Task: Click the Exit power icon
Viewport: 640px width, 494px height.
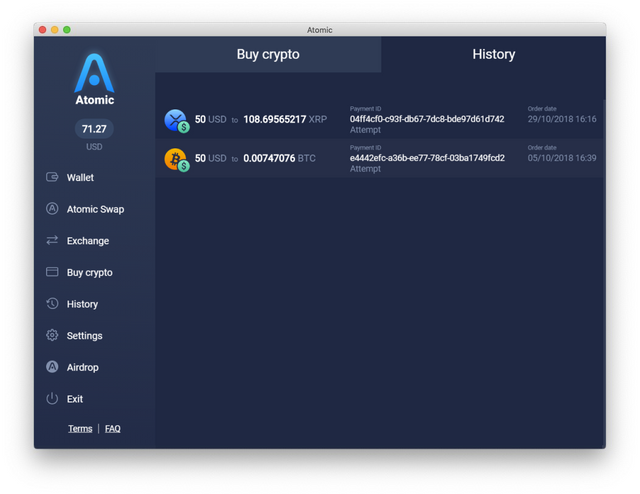Action: [52, 398]
